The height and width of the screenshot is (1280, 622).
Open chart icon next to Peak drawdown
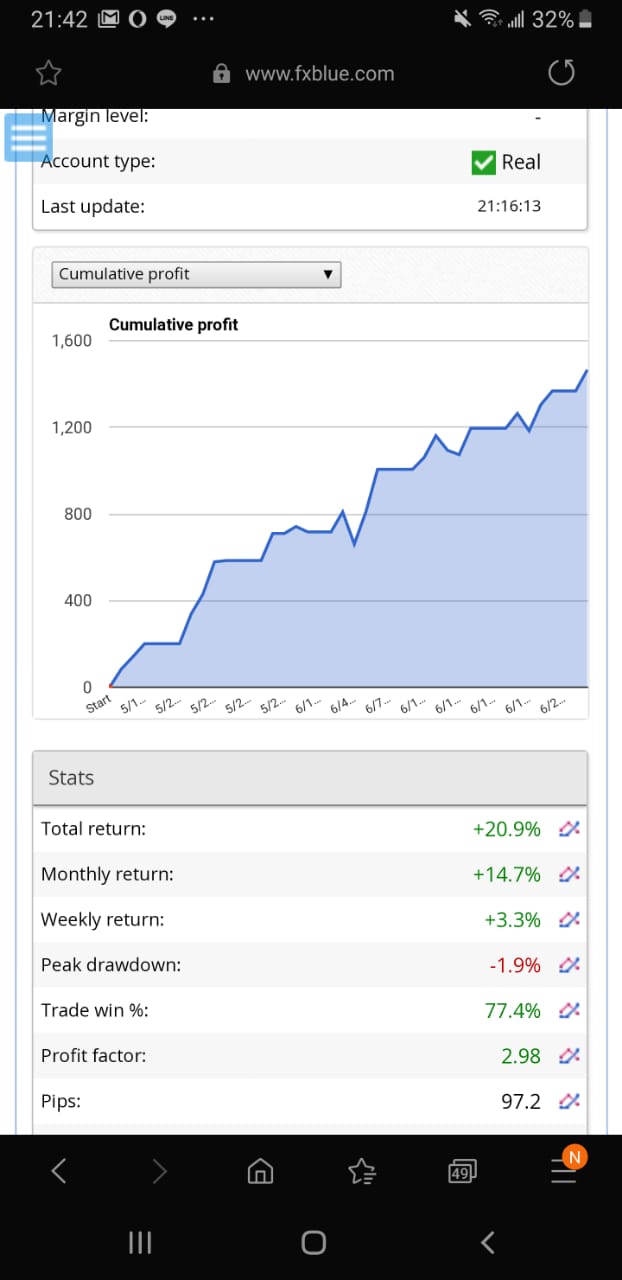(569, 965)
